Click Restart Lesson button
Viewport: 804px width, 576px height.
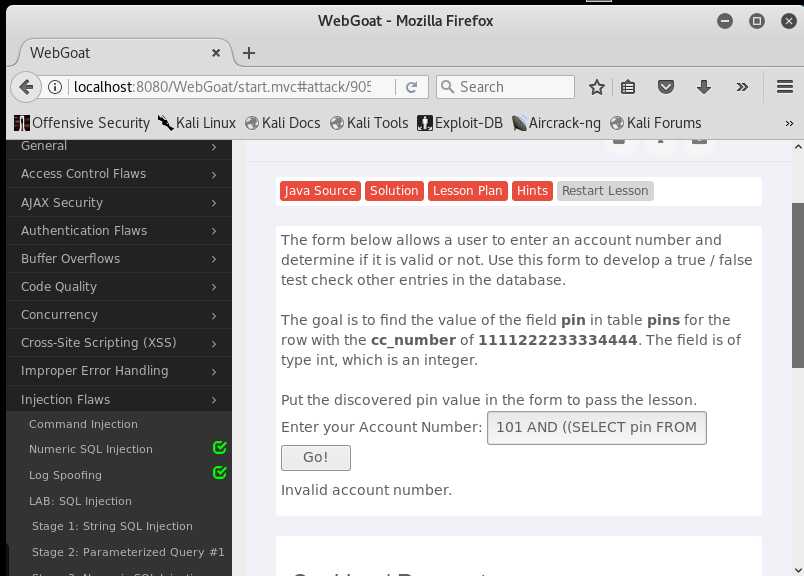(x=605, y=191)
